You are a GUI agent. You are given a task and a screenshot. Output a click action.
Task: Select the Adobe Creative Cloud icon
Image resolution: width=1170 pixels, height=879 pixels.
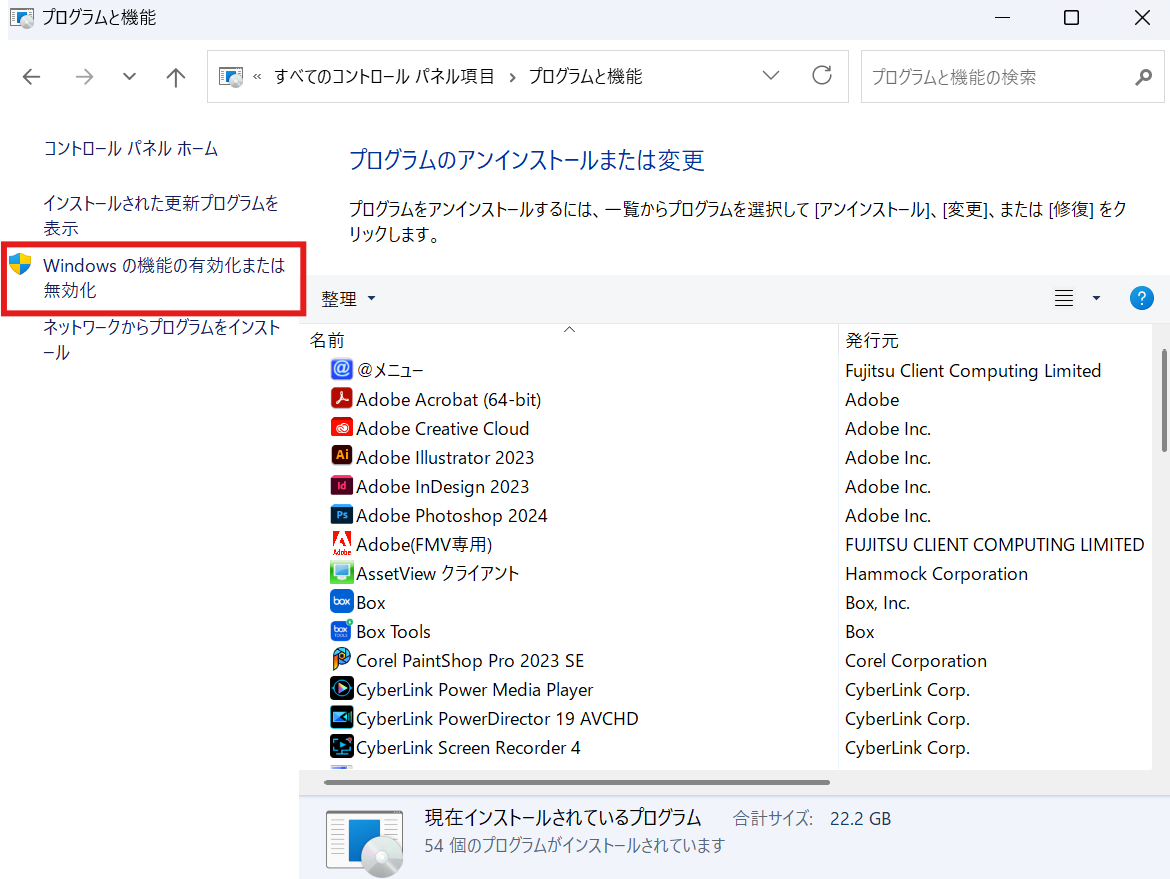tap(342, 428)
